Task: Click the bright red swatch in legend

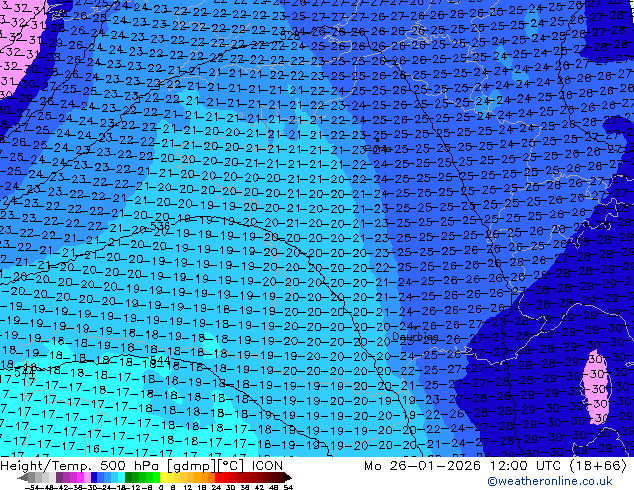Action: (x=218, y=477)
